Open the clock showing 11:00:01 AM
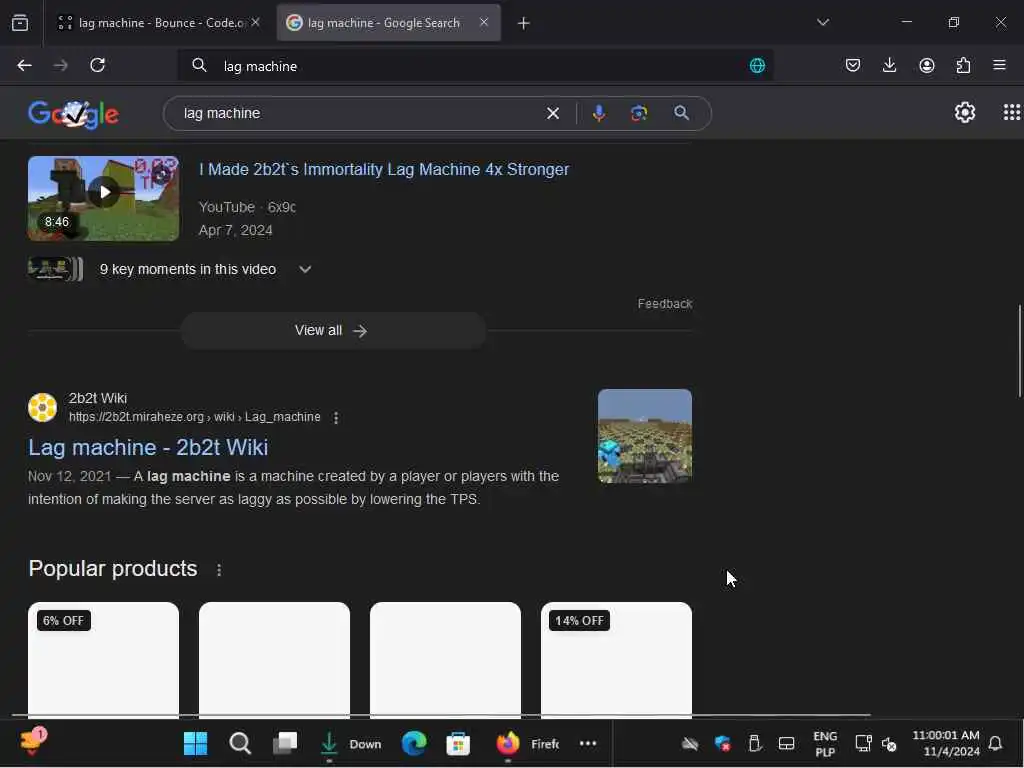1024x768 pixels. click(x=946, y=744)
